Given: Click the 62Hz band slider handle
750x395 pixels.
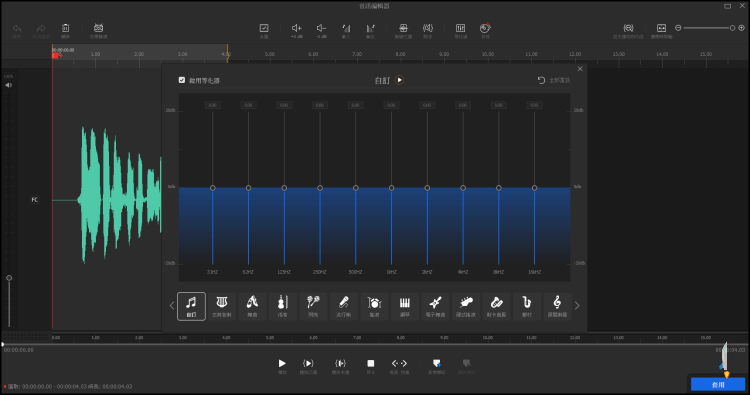Looking at the screenshot, I should (248, 188).
